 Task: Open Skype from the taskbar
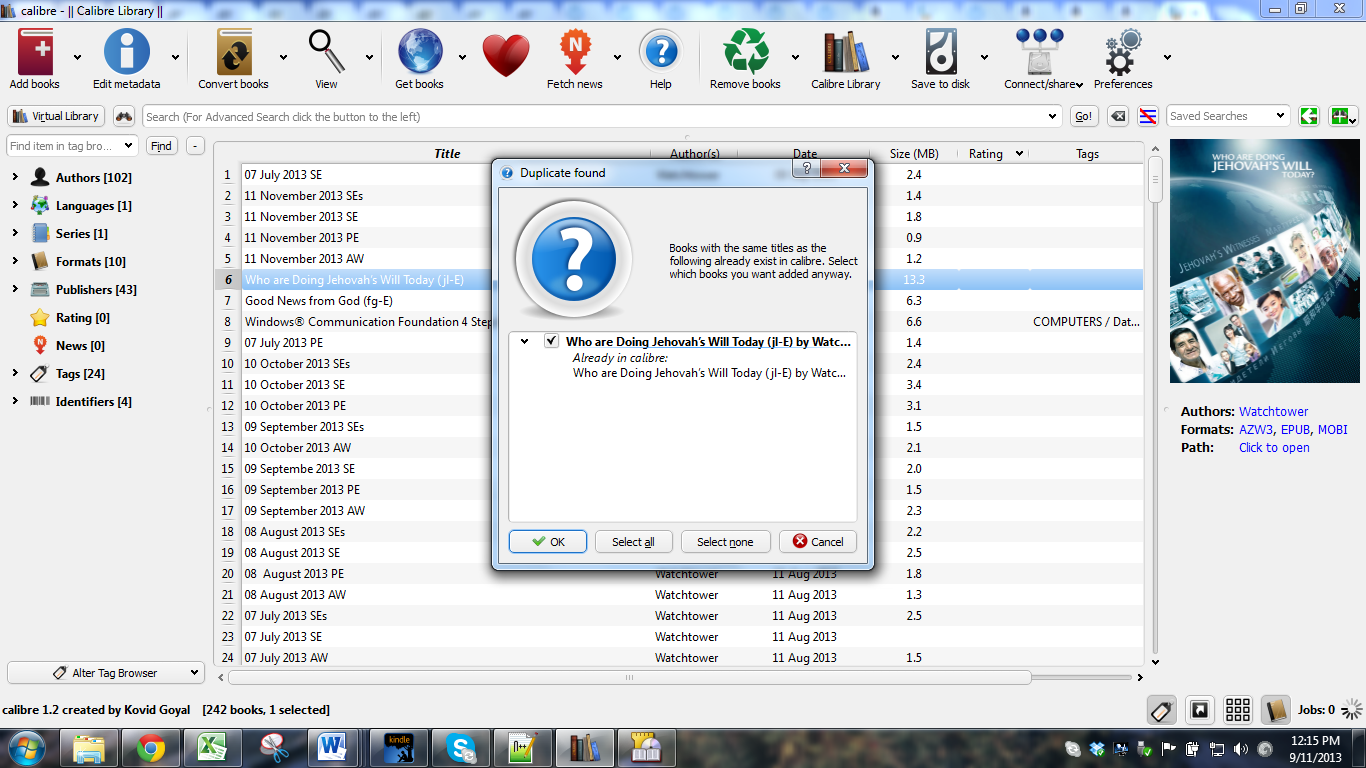pos(461,748)
